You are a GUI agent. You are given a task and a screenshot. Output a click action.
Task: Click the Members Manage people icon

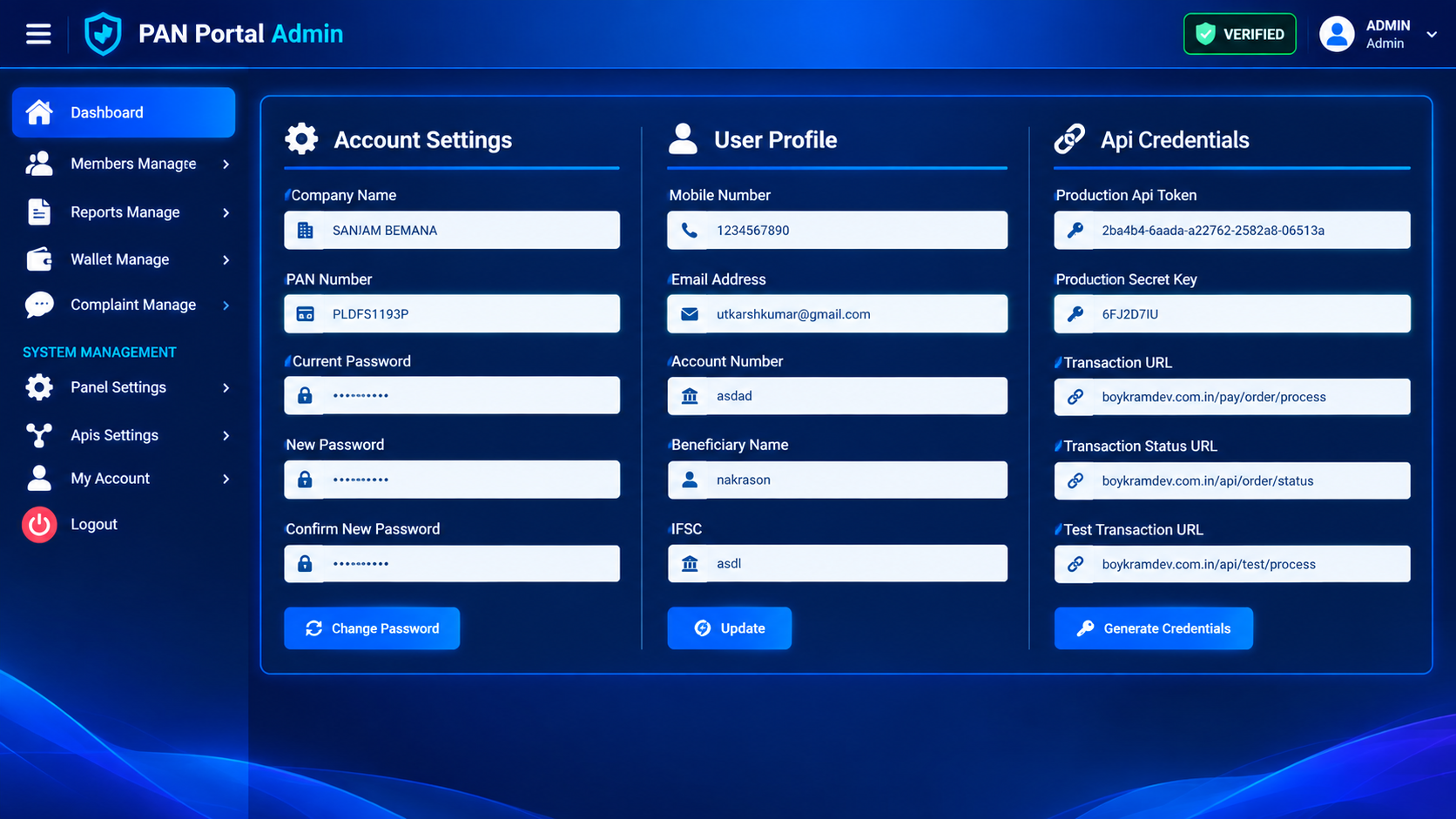click(39, 164)
